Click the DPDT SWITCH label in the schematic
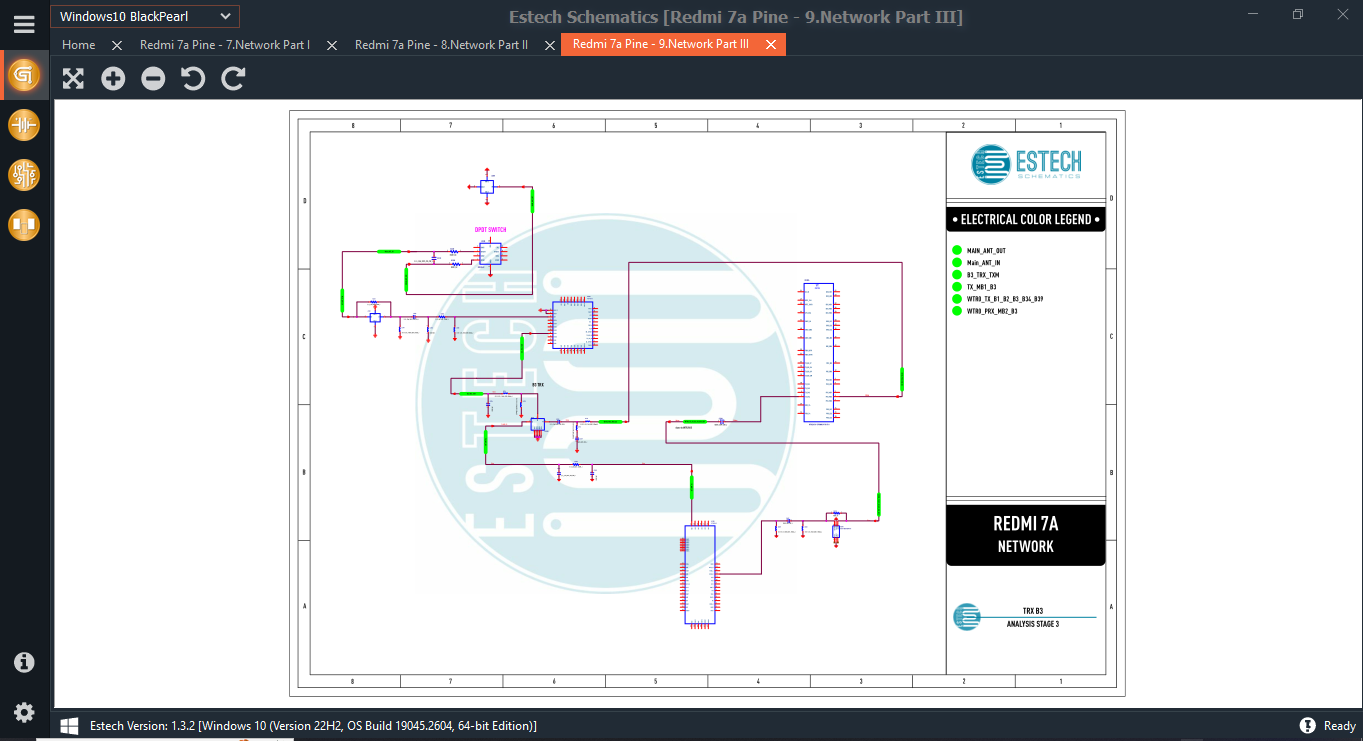The height and width of the screenshot is (741, 1363). [490, 230]
